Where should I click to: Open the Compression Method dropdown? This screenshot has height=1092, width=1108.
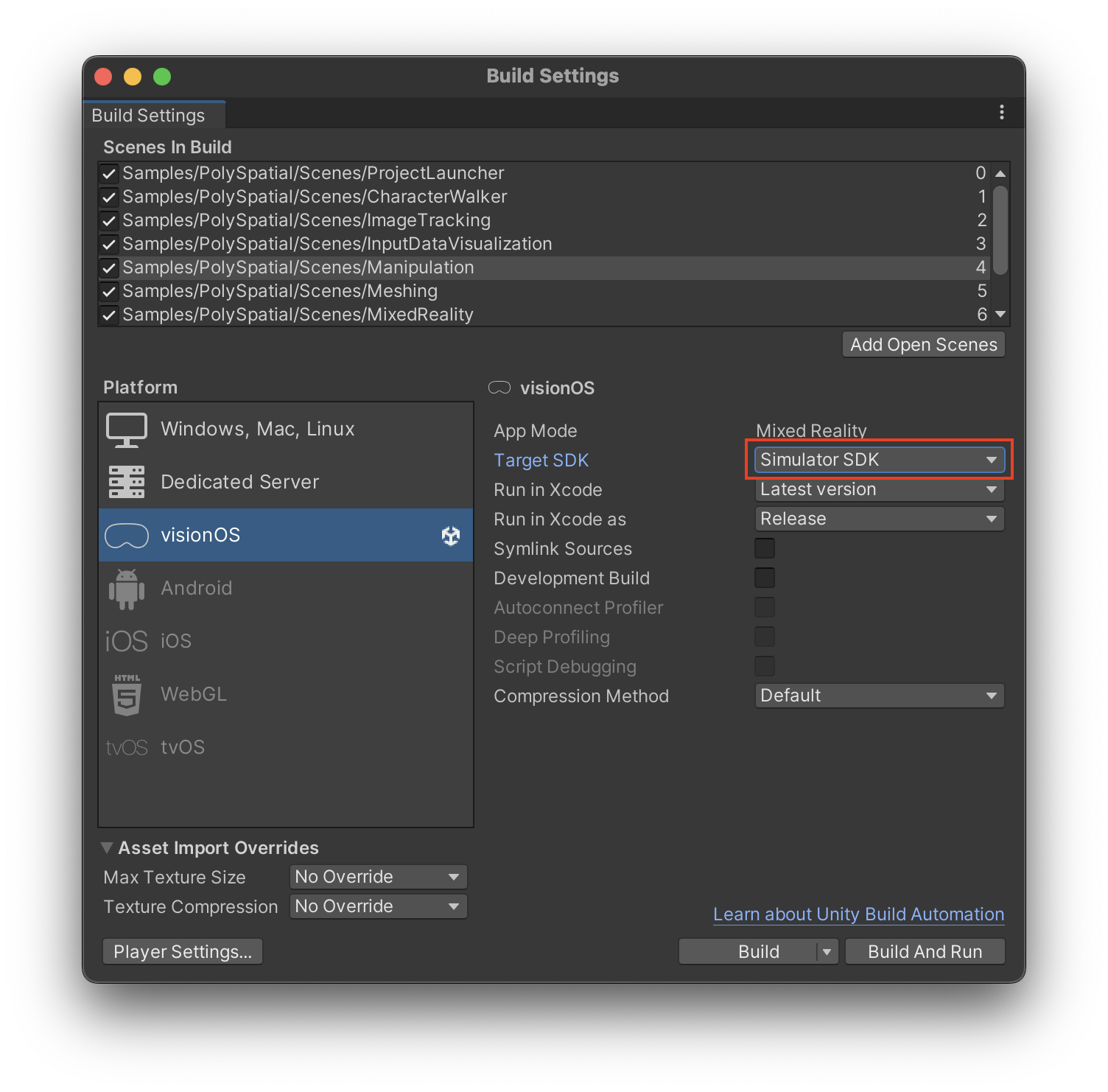pyautogui.click(x=879, y=696)
